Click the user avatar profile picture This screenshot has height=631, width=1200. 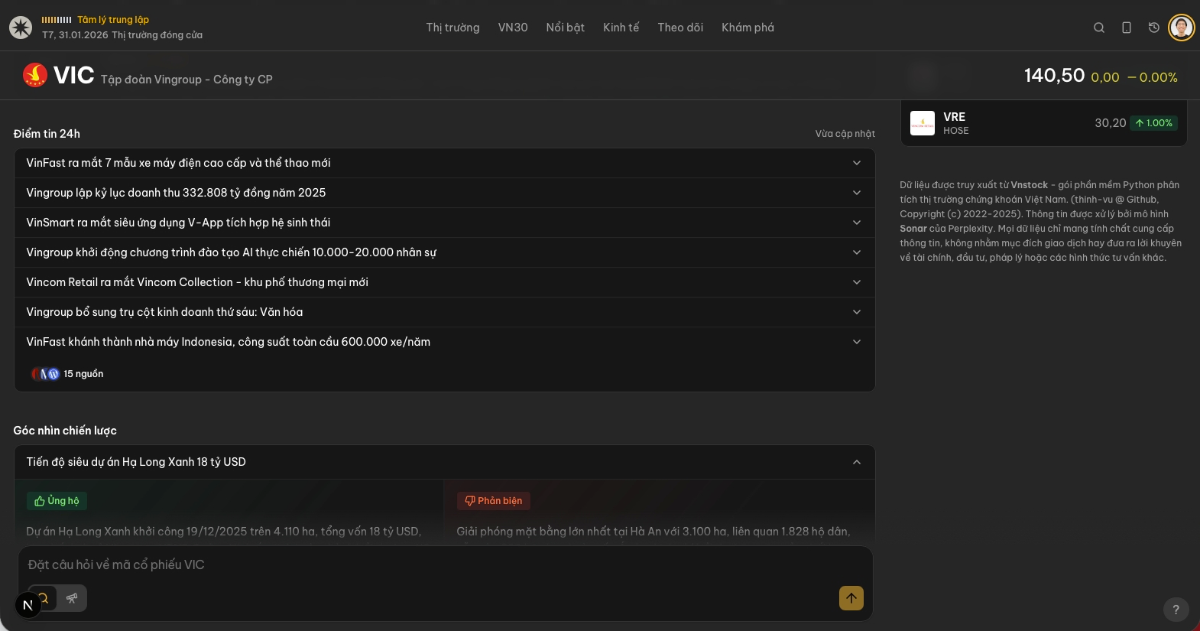1181,27
